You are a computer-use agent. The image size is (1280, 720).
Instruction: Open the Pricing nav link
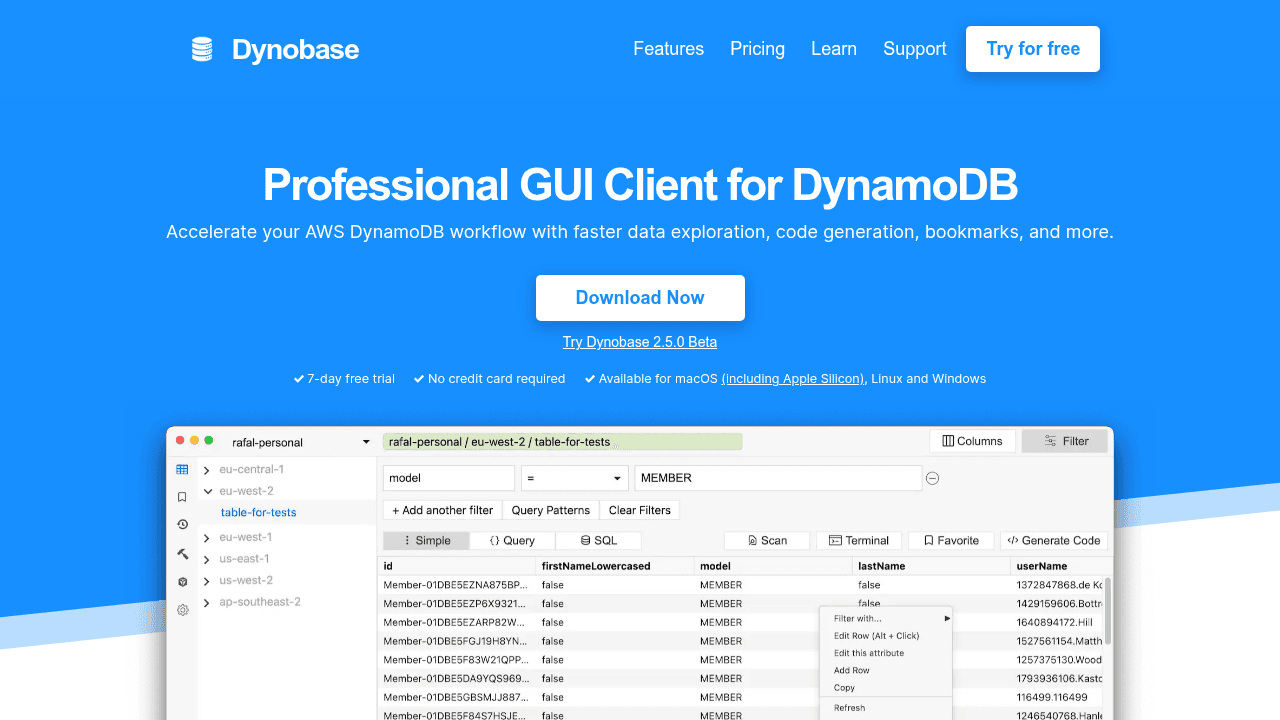tap(757, 49)
